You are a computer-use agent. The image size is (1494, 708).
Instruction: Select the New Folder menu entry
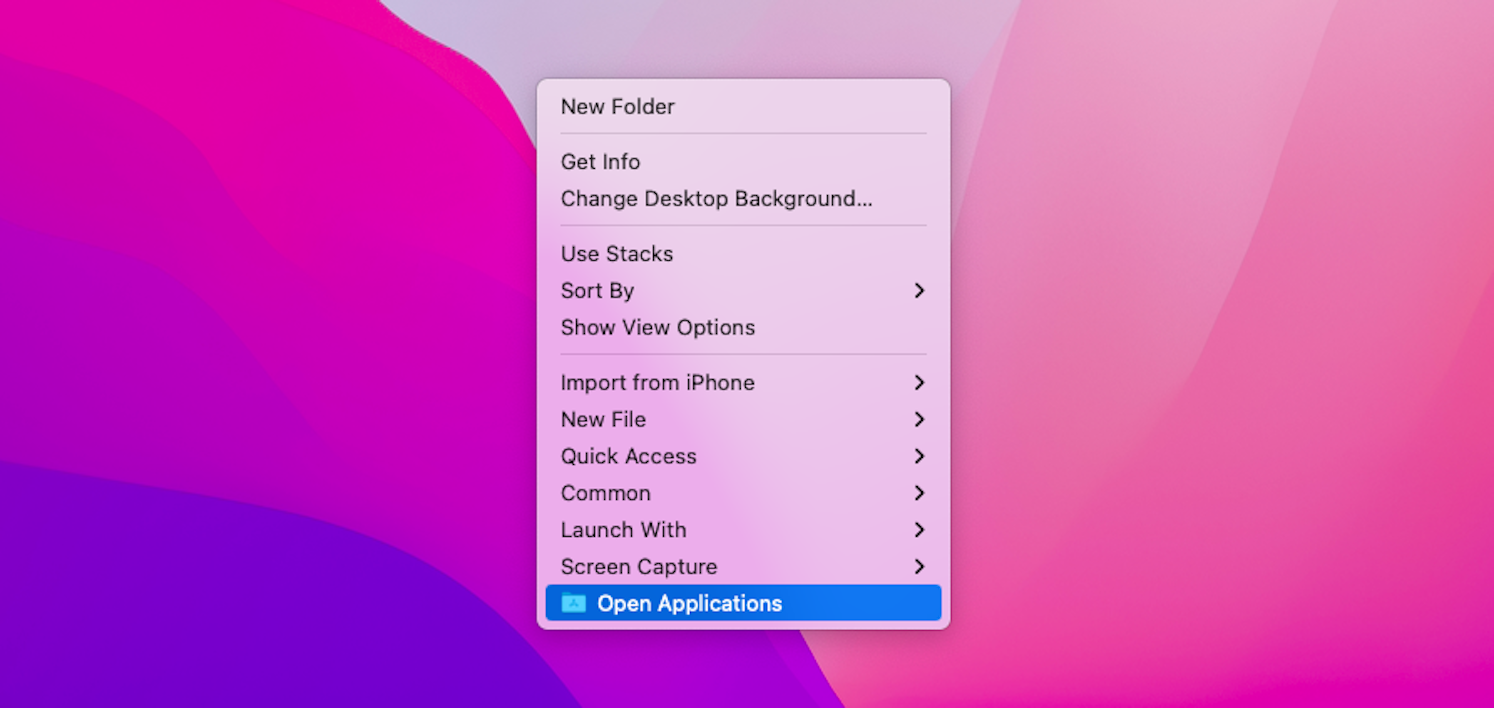tap(617, 107)
